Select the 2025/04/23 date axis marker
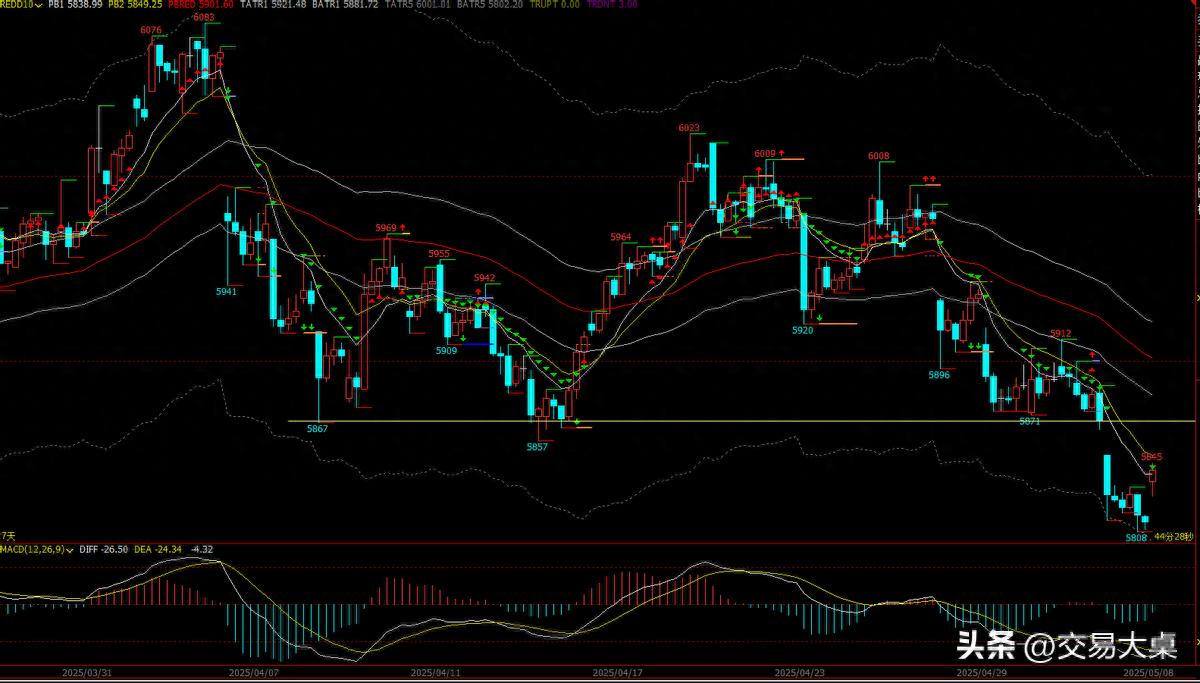 [800, 673]
